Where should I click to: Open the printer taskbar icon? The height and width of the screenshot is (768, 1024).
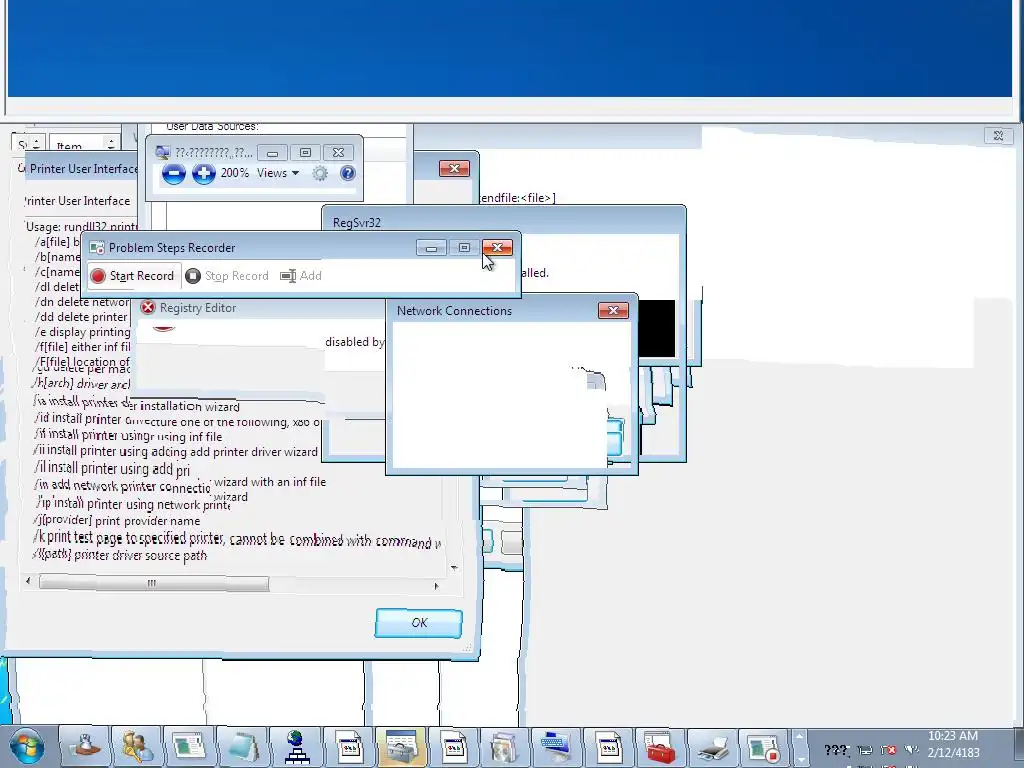712,746
